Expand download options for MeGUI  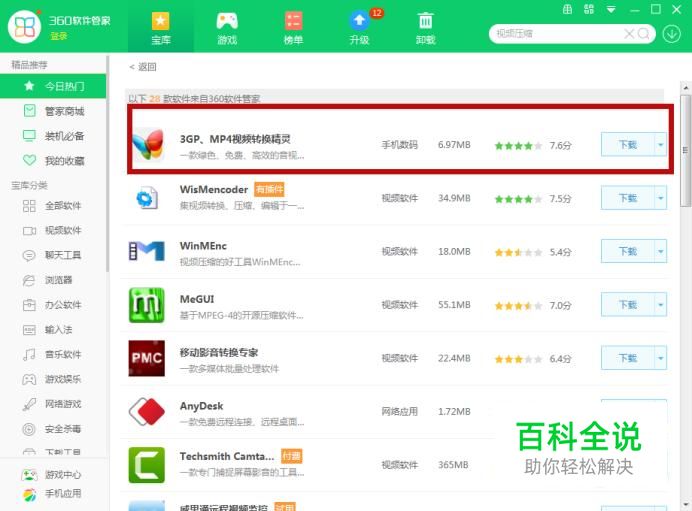pyautogui.click(x=661, y=305)
